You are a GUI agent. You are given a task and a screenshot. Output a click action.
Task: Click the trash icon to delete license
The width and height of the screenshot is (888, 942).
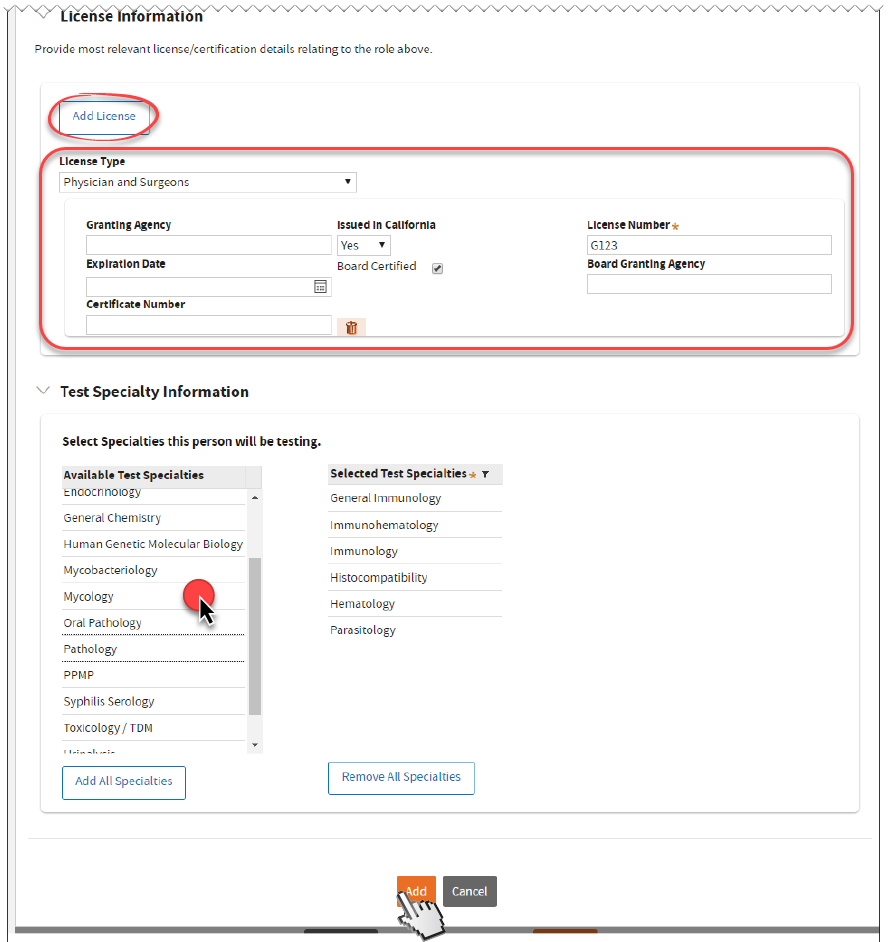[351, 327]
